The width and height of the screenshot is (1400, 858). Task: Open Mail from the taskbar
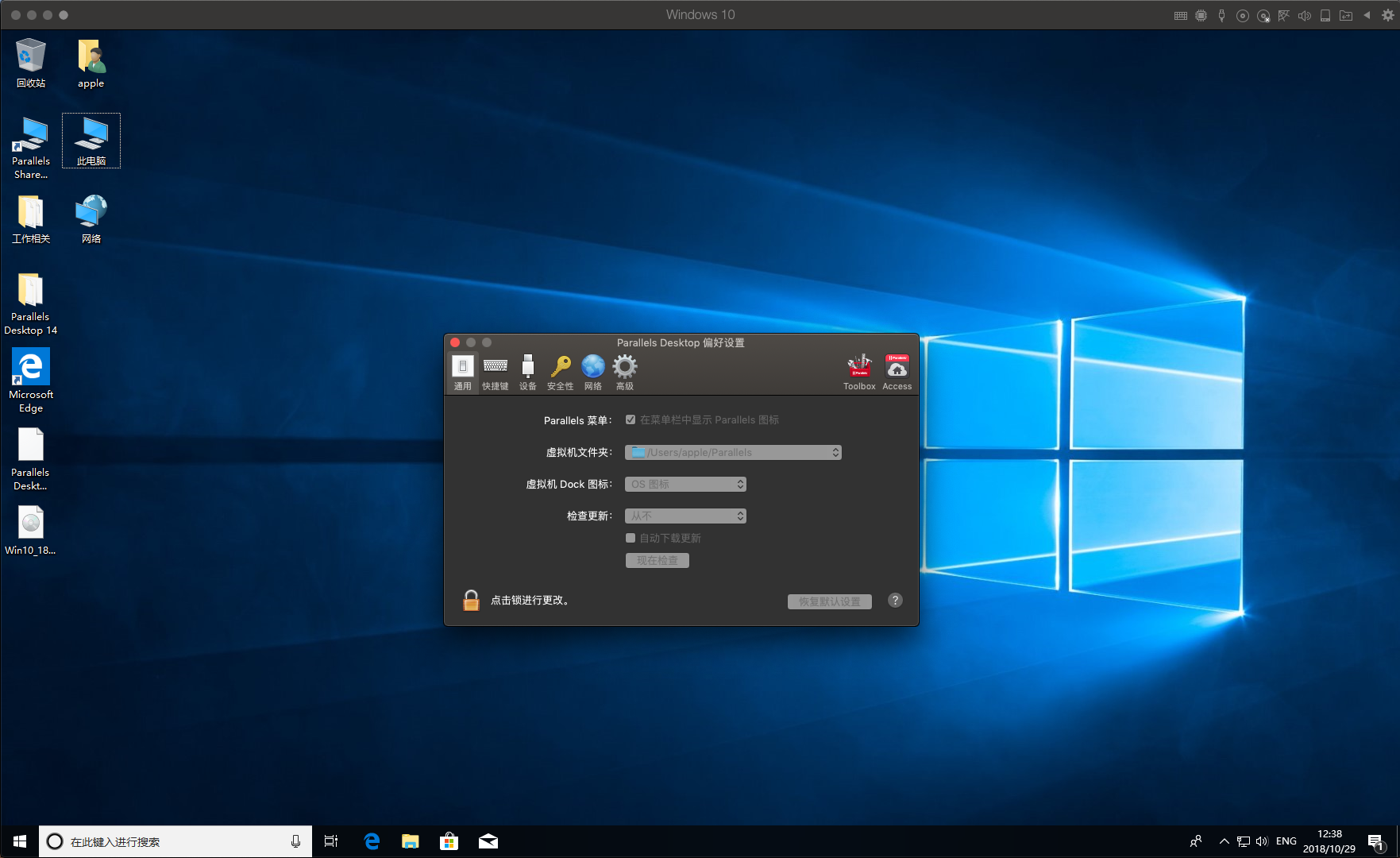coord(488,841)
